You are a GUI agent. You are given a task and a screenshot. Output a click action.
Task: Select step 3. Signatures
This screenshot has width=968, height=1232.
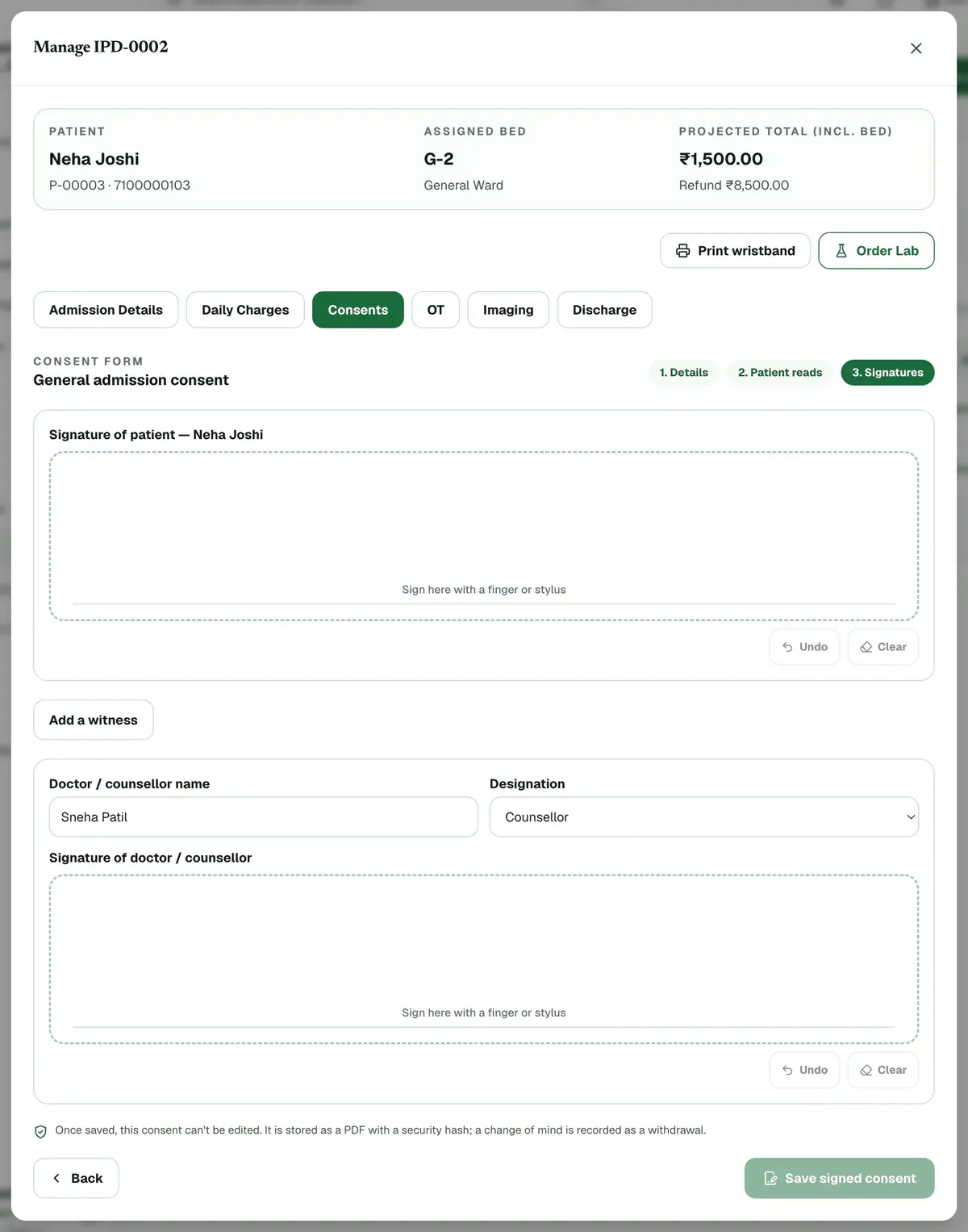(887, 373)
